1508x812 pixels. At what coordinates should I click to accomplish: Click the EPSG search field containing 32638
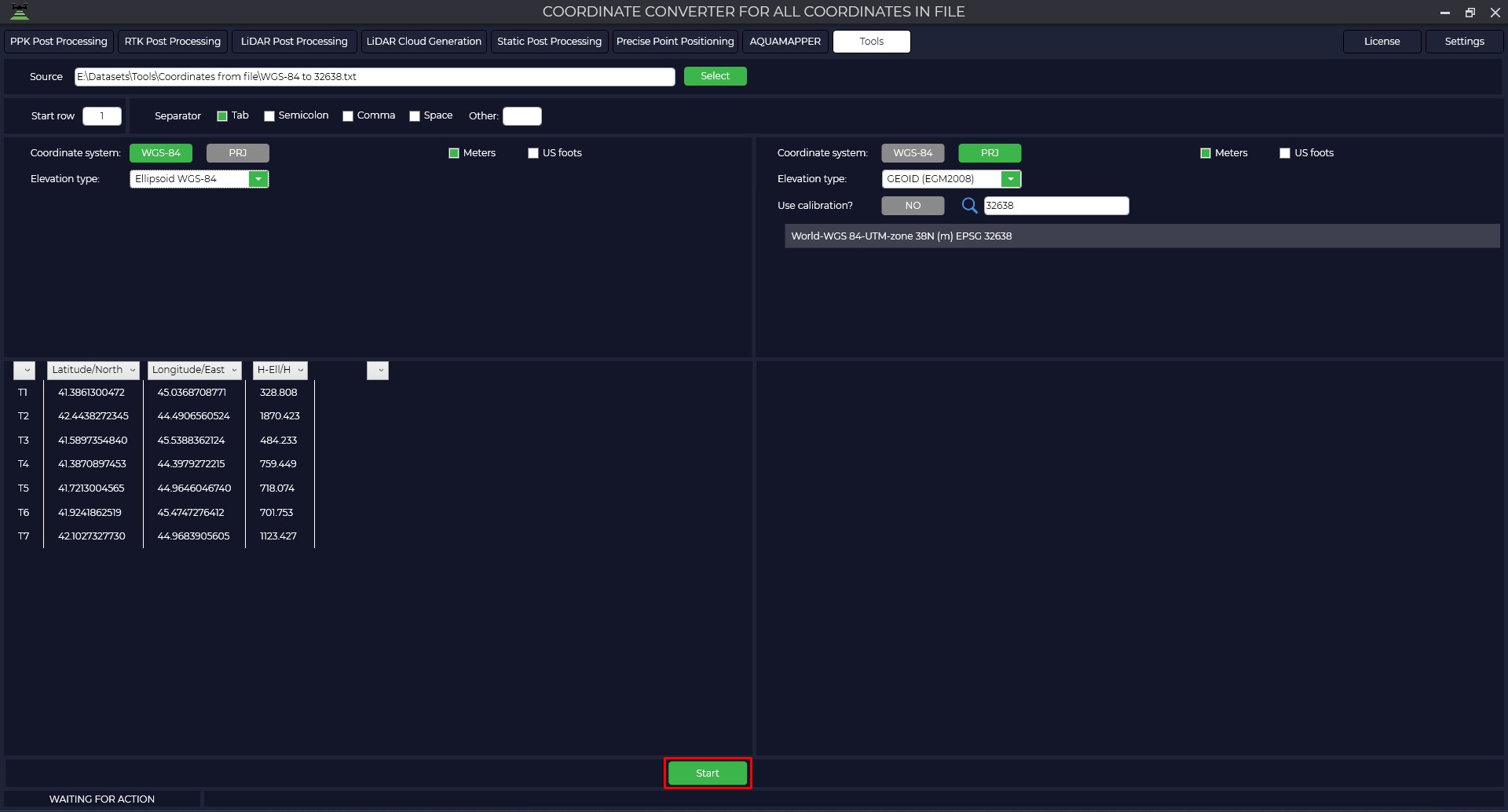1056,206
